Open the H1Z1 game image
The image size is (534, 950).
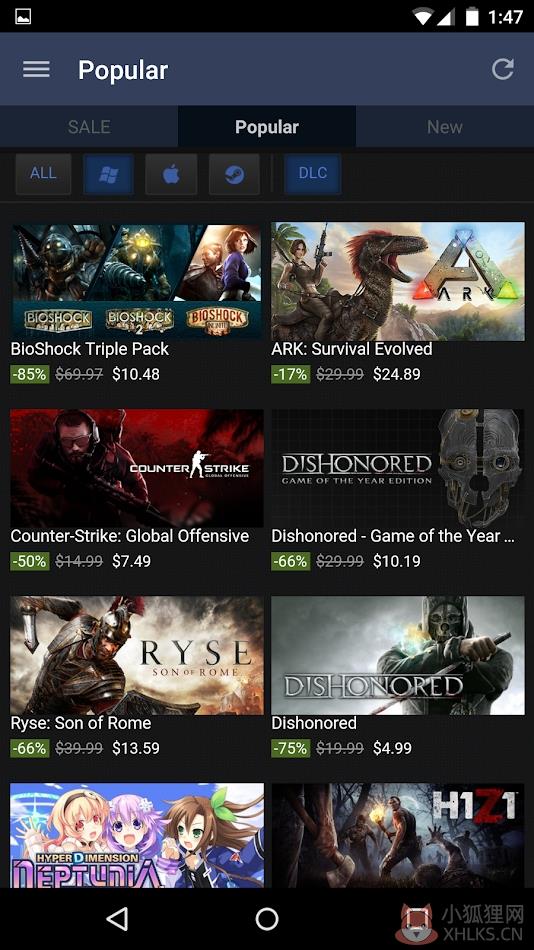pos(398,835)
